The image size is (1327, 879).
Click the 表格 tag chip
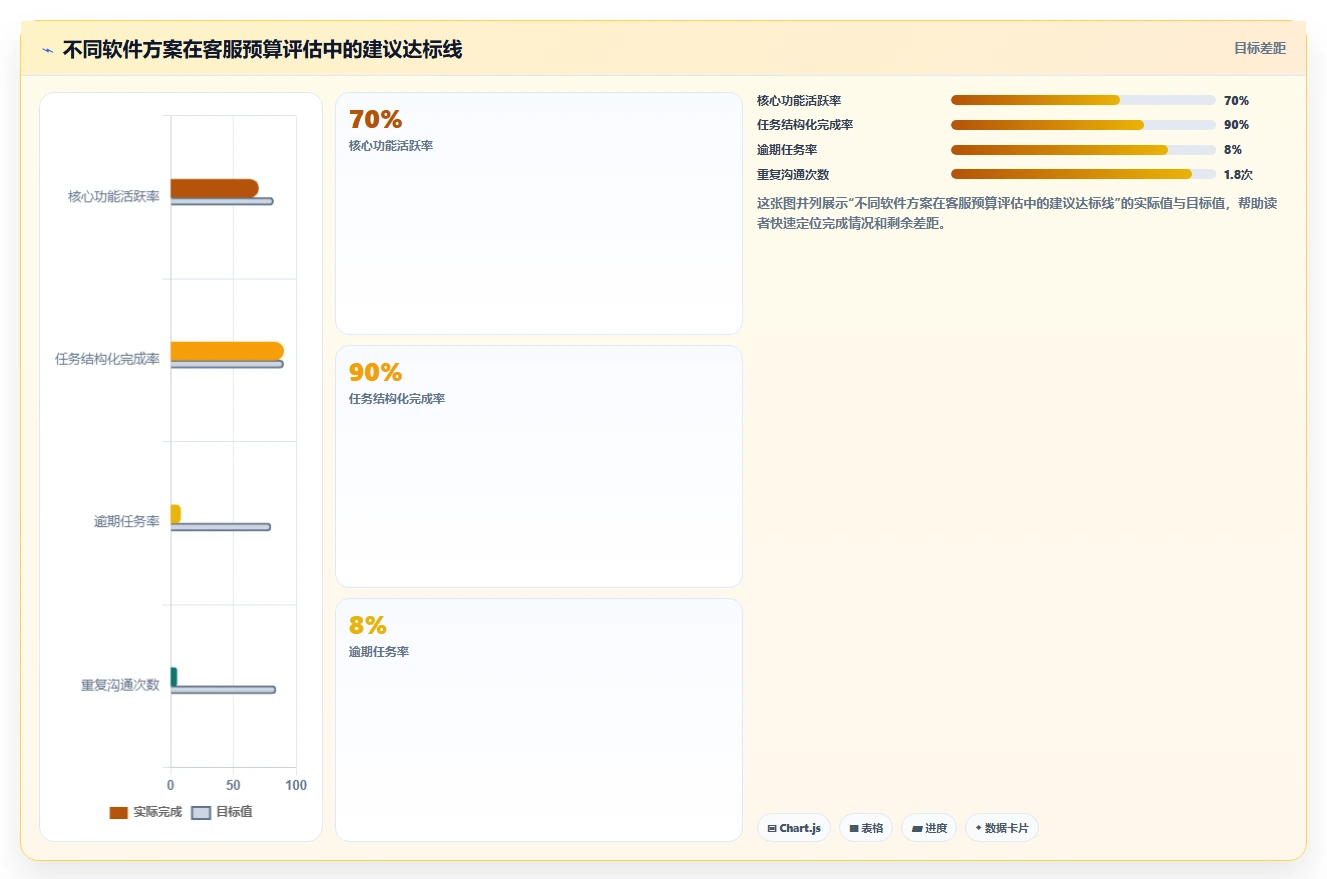(866, 828)
